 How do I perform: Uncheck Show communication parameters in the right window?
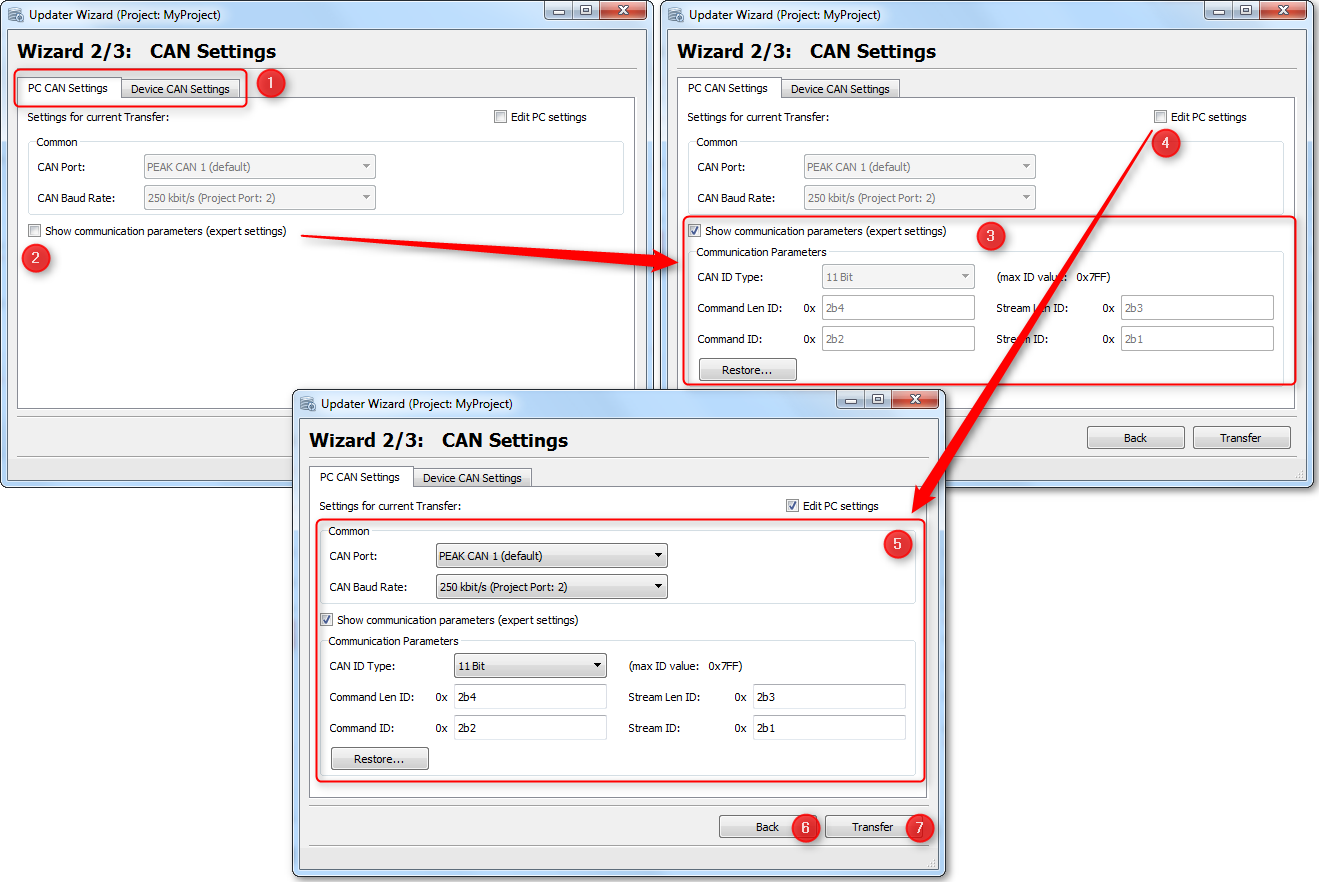pos(694,230)
